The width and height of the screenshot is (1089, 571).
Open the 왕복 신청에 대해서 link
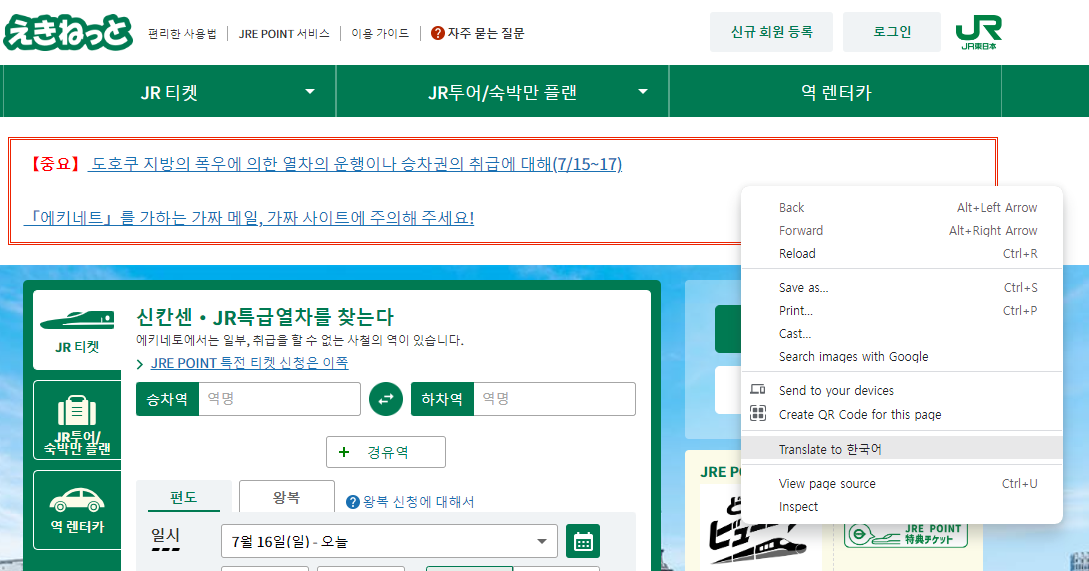418,502
